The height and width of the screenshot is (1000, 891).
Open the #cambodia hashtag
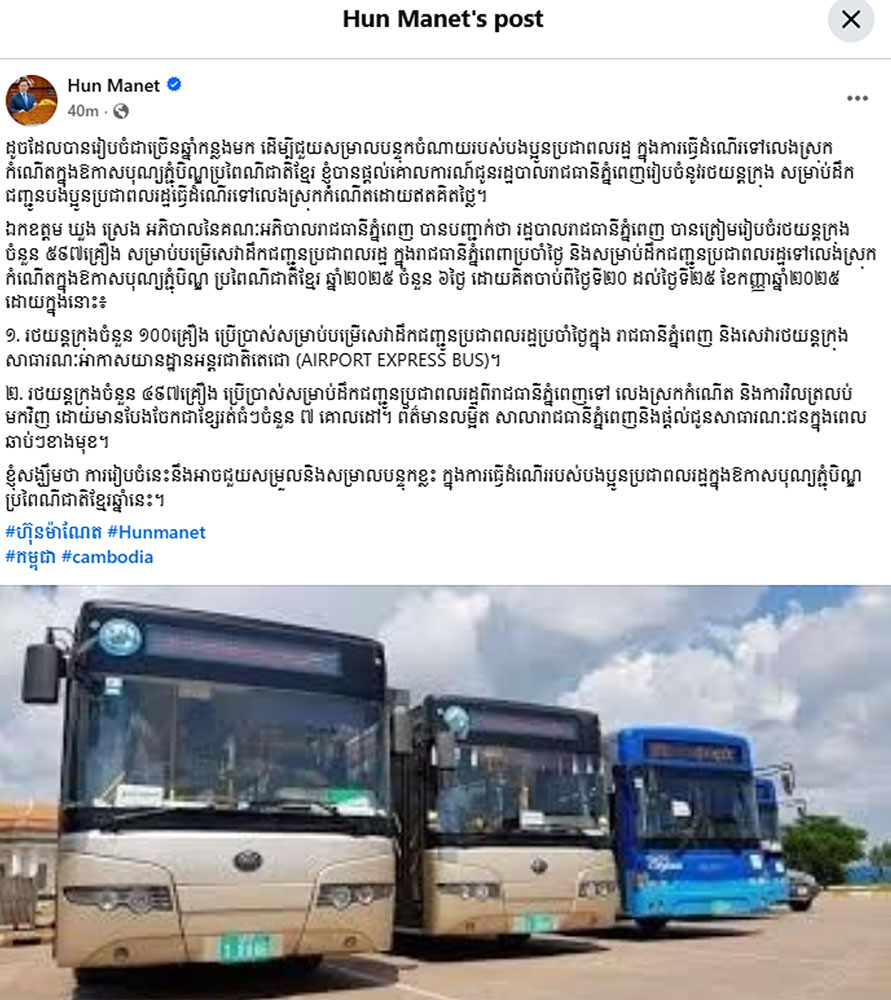107,557
